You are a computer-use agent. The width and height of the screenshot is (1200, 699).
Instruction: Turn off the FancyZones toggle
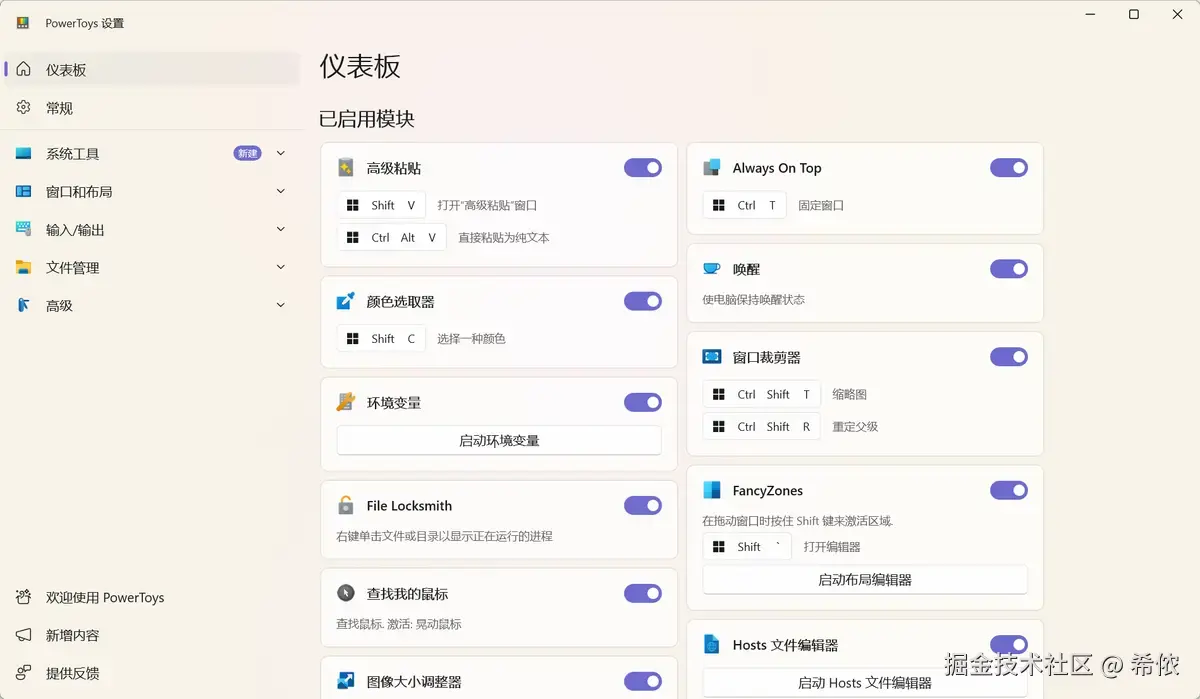1009,490
